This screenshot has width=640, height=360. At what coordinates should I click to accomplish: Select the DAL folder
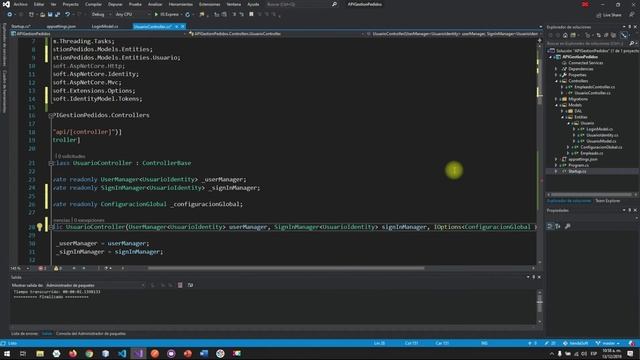pyautogui.click(x=578, y=111)
